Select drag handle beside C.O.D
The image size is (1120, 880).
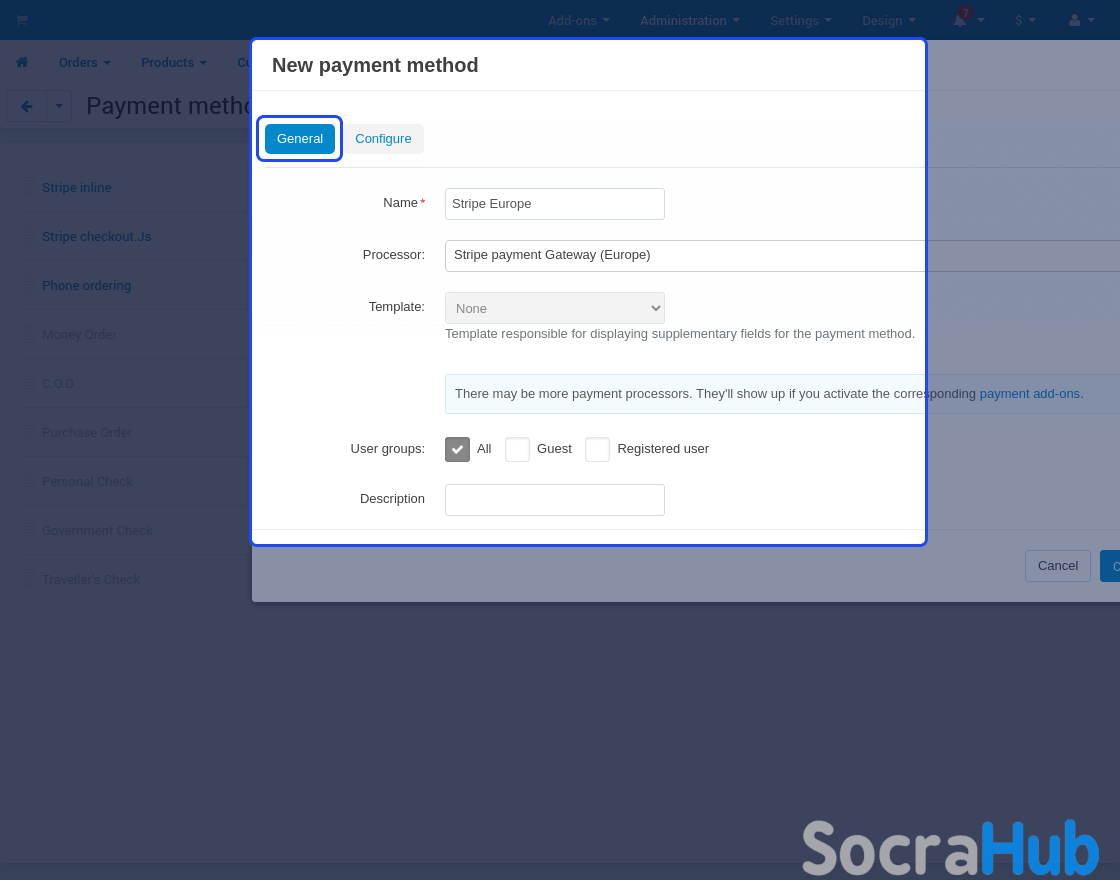pos(31,384)
